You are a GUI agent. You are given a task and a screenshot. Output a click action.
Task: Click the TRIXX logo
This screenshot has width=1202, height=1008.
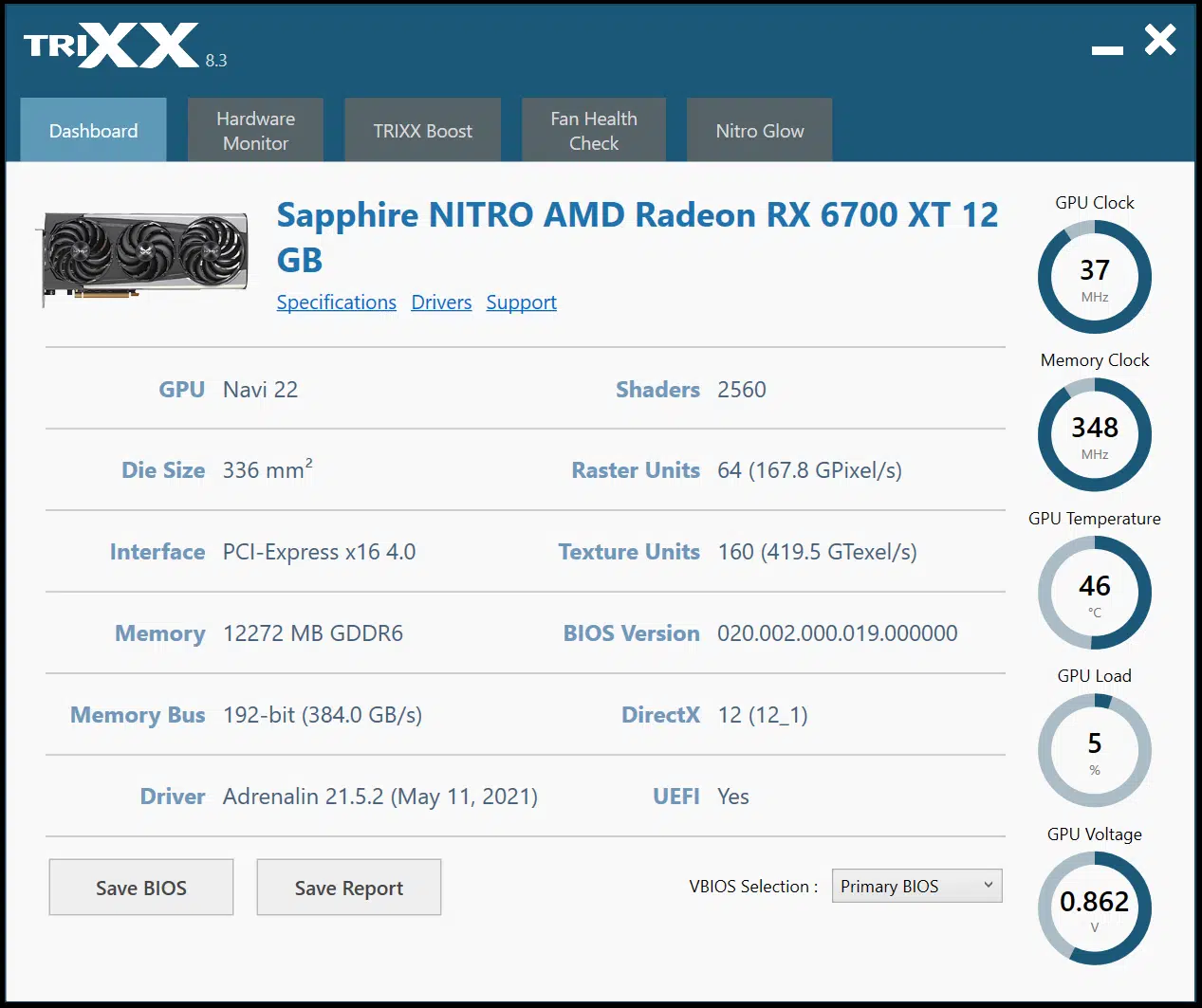point(111,46)
